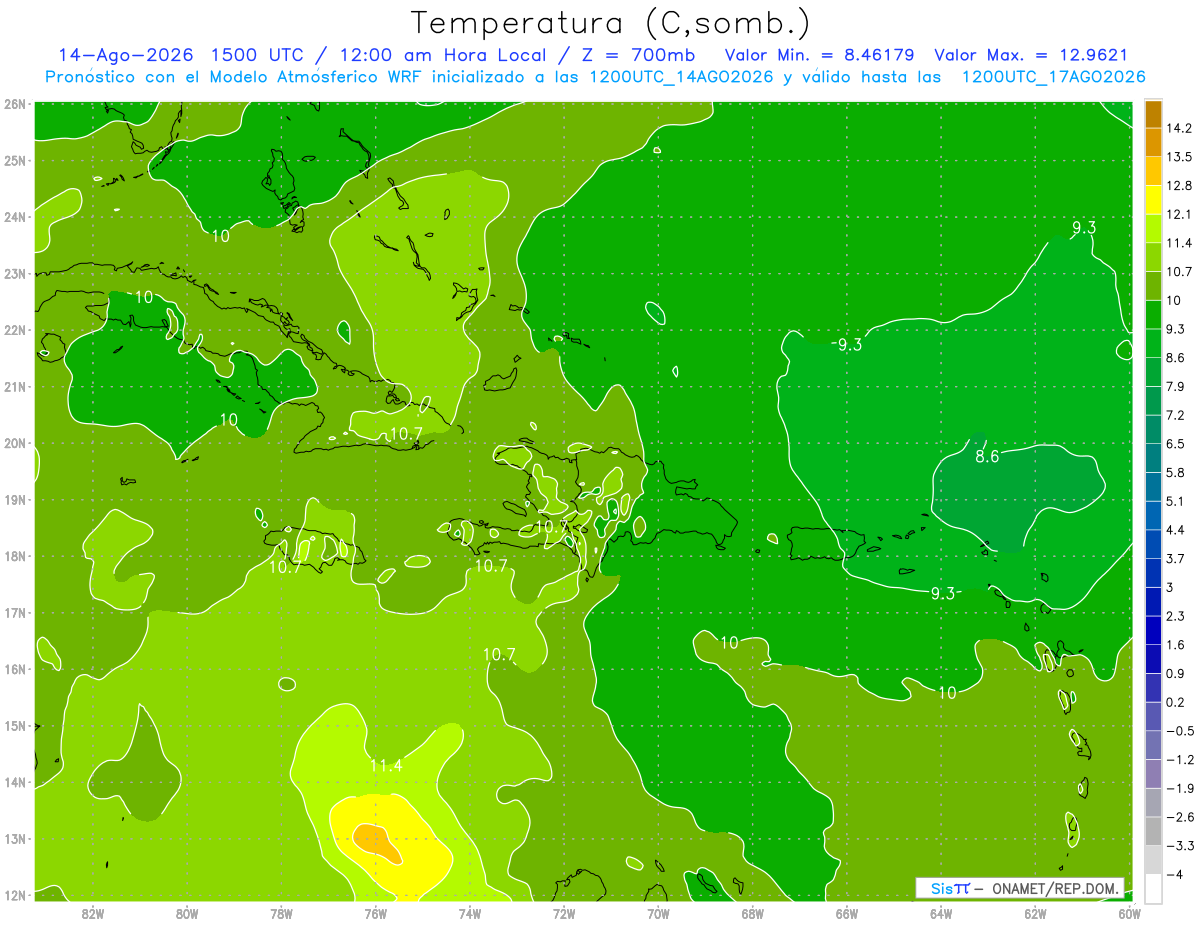Click the 7.2 colorbar tick label

[x=1176, y=415]
